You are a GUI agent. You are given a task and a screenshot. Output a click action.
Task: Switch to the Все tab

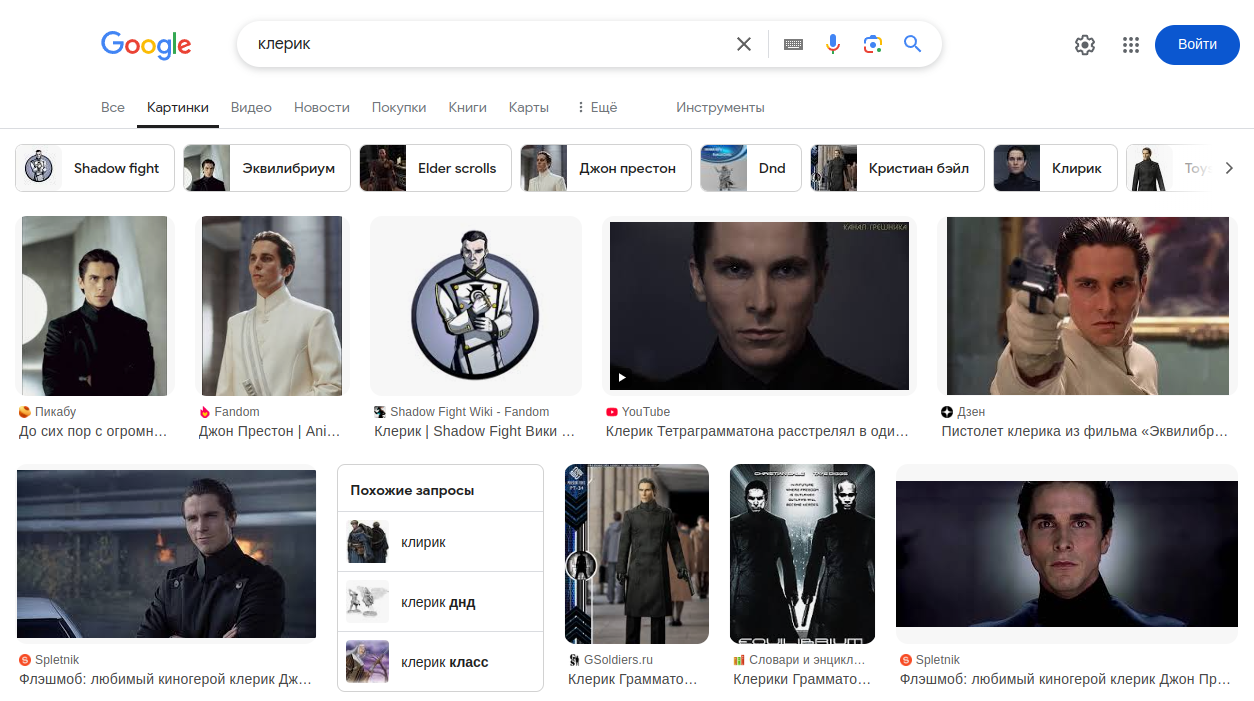tap(113, 107)
